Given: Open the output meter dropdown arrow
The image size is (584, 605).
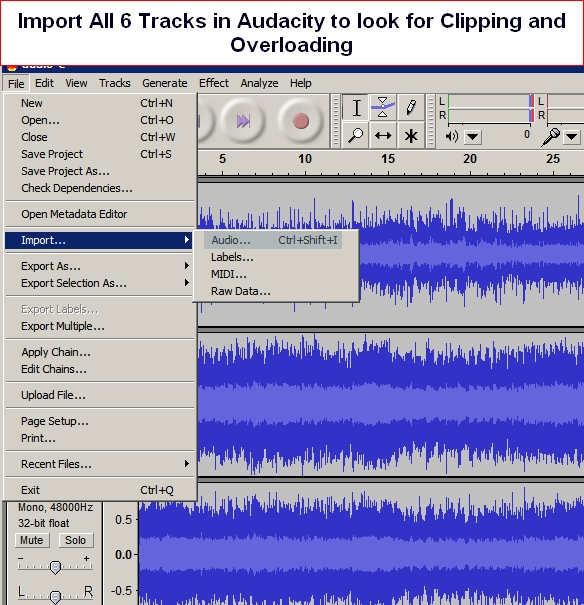Looking at the screenshot, I should tap(473, 137).
